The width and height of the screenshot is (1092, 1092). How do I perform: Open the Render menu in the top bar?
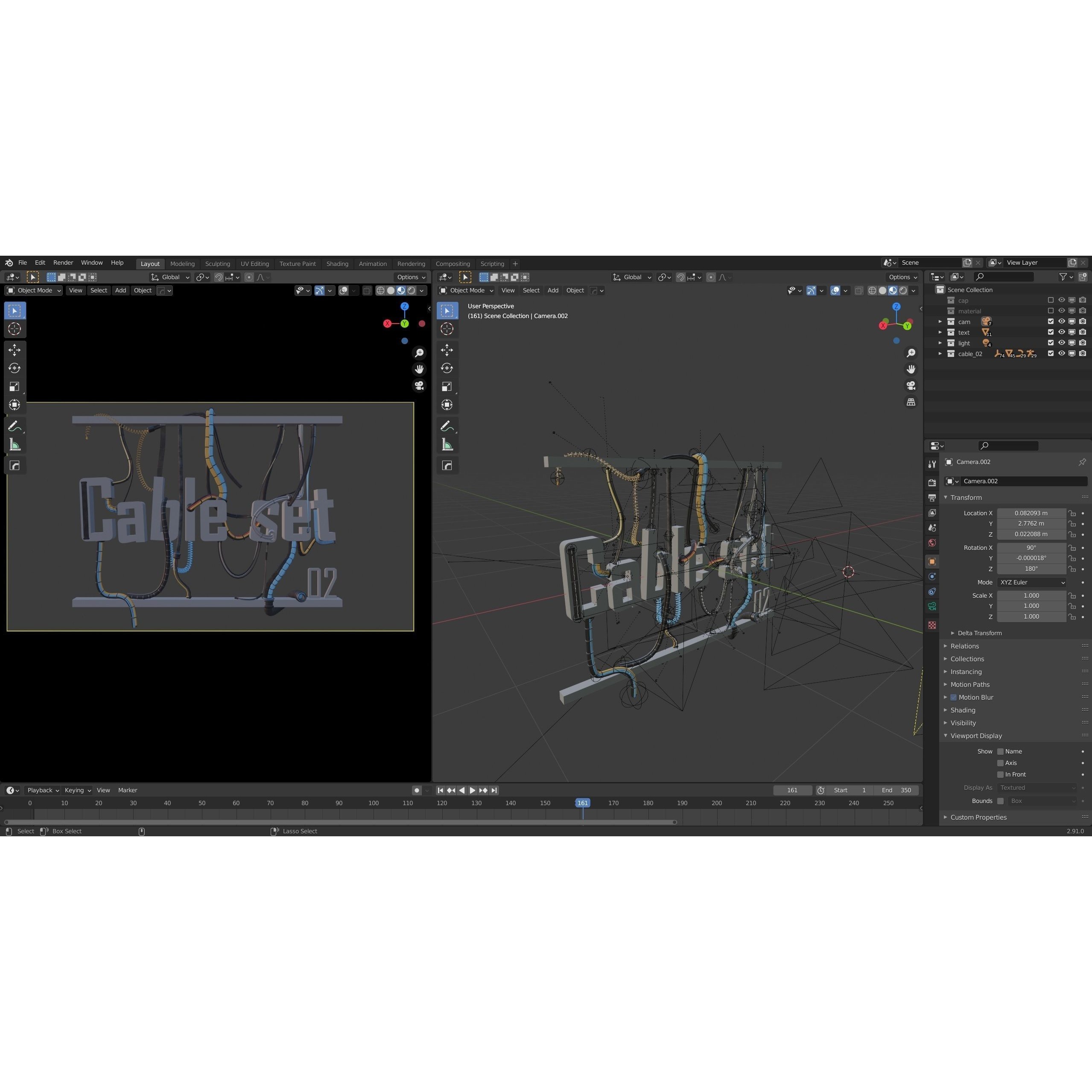tap(63, 262)
